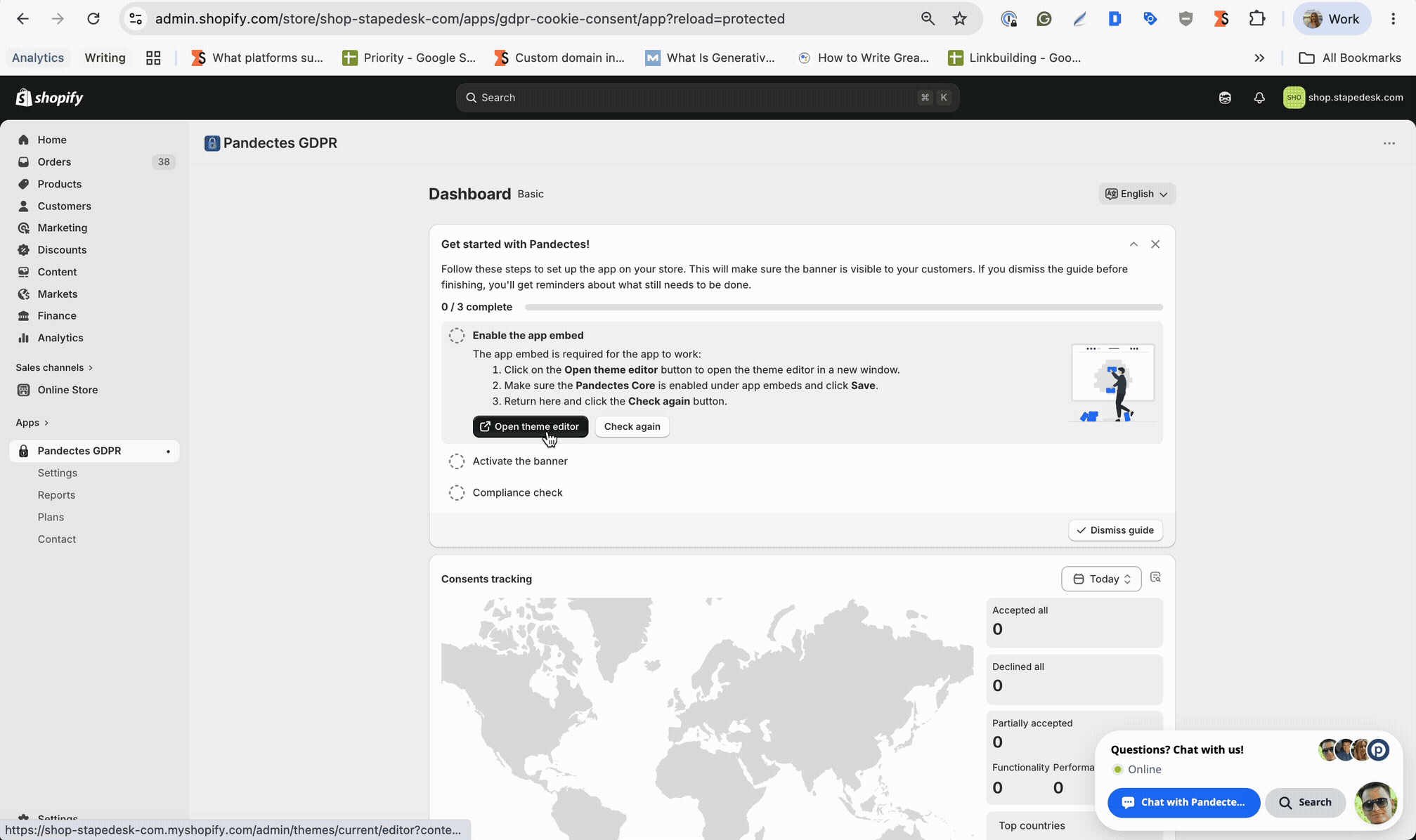The width and height of the screenshot is (1416, 840).
Task: Open Discounts in the sidebar
Action: point(62,250)
